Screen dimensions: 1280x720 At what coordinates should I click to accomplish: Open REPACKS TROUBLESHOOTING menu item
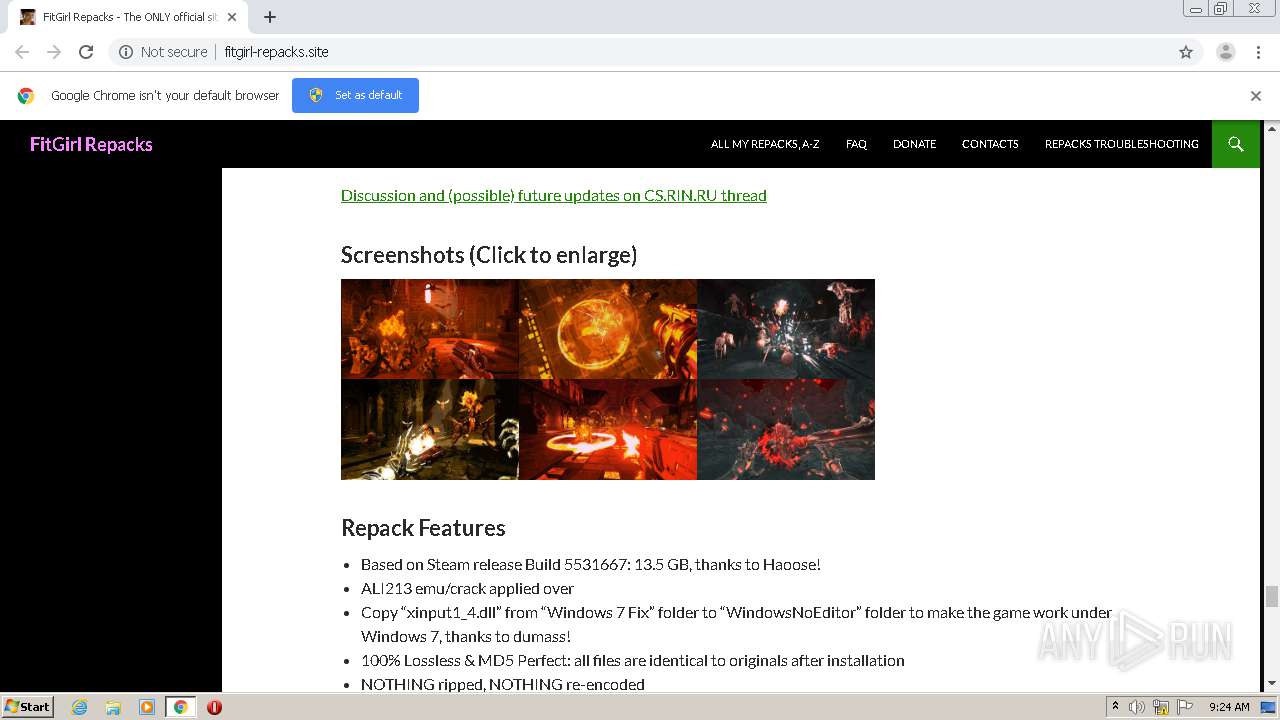(1122, 144)
